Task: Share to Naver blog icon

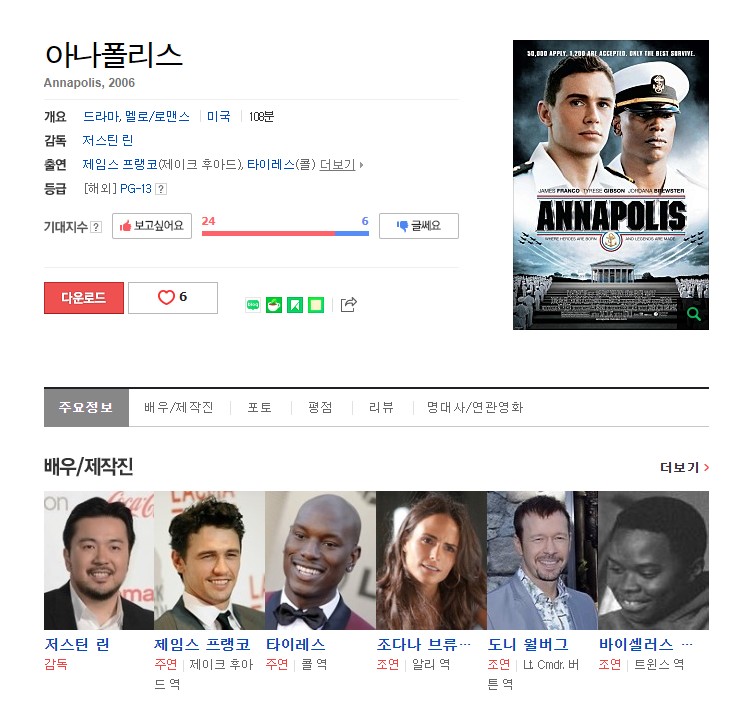Action: [x=253, y=305]
